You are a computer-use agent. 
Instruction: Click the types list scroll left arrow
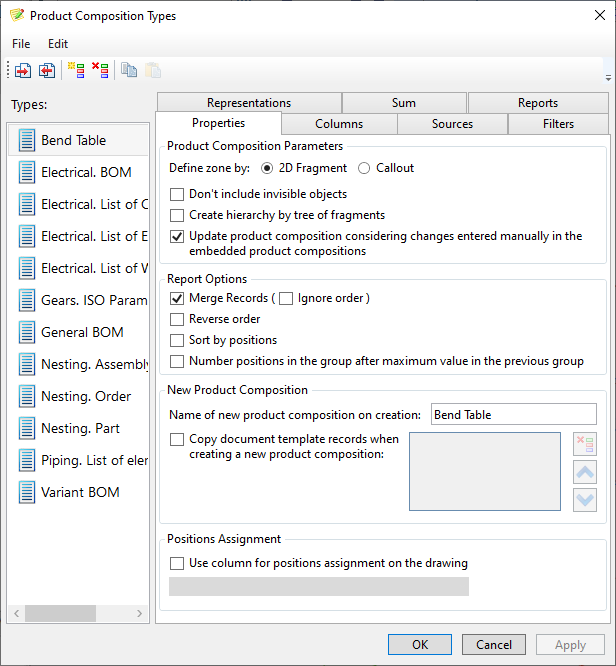pos(17,613)
